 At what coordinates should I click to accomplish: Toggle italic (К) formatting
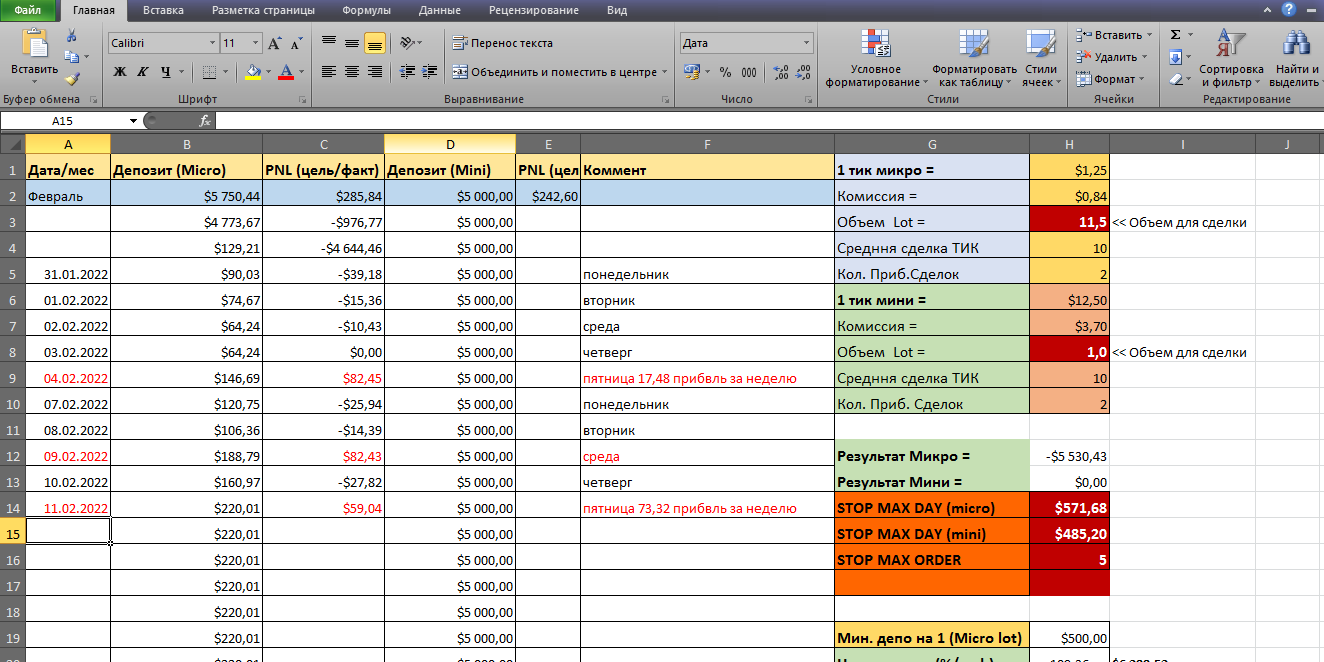(143, 72)
